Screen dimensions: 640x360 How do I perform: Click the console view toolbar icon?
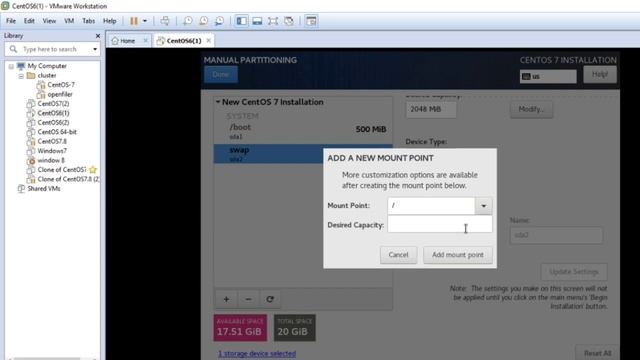point(311,21)
